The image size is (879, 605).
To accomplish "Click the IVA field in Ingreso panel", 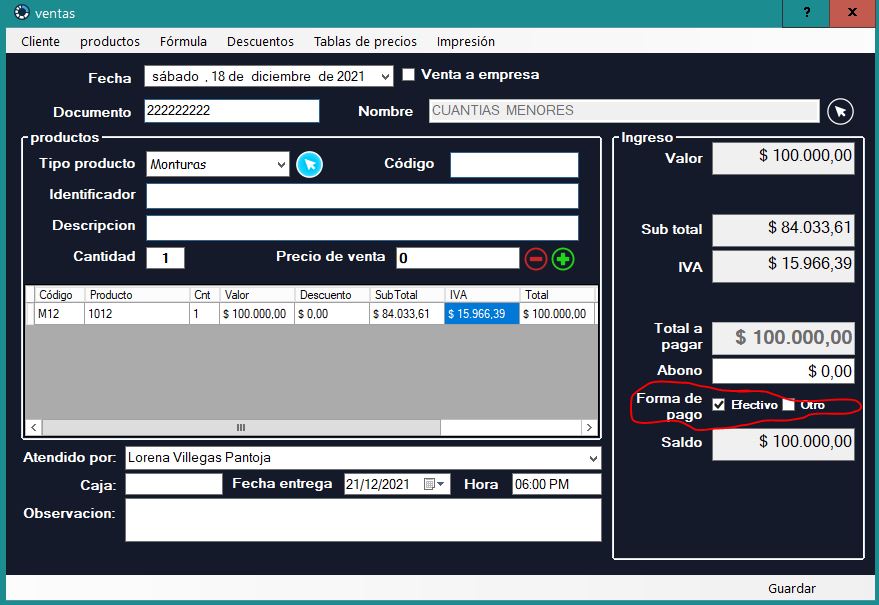I will 783,266.
